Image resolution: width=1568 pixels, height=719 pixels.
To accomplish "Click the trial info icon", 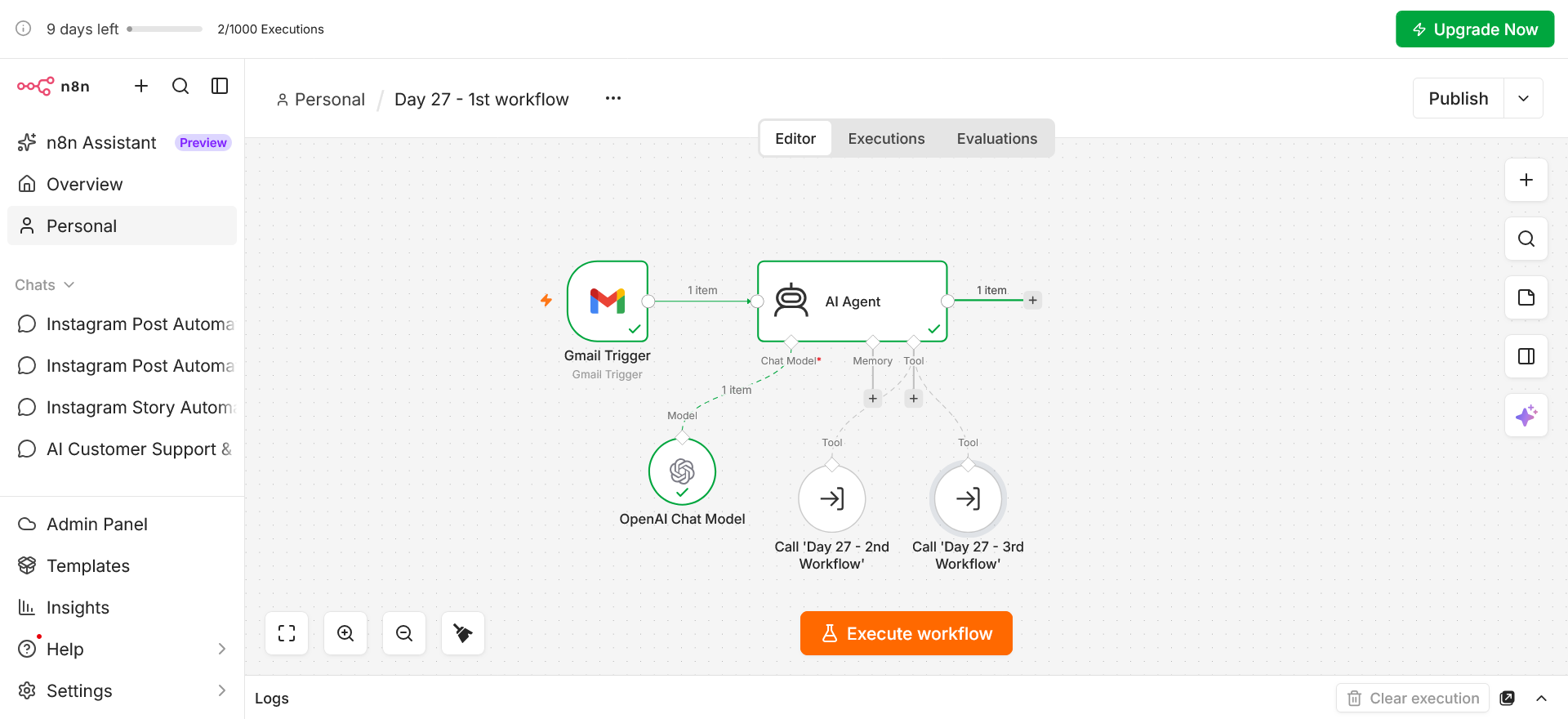I will (x=24, y=29).
